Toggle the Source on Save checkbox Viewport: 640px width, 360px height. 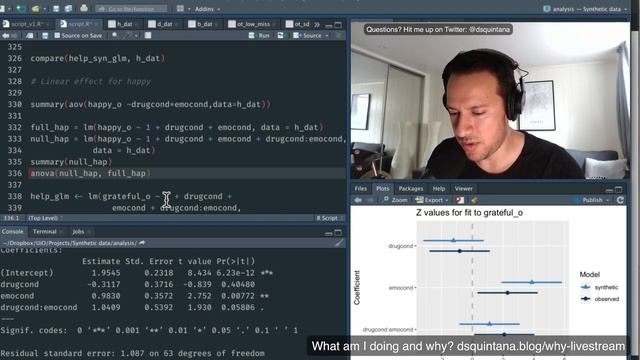click(57, 36)
